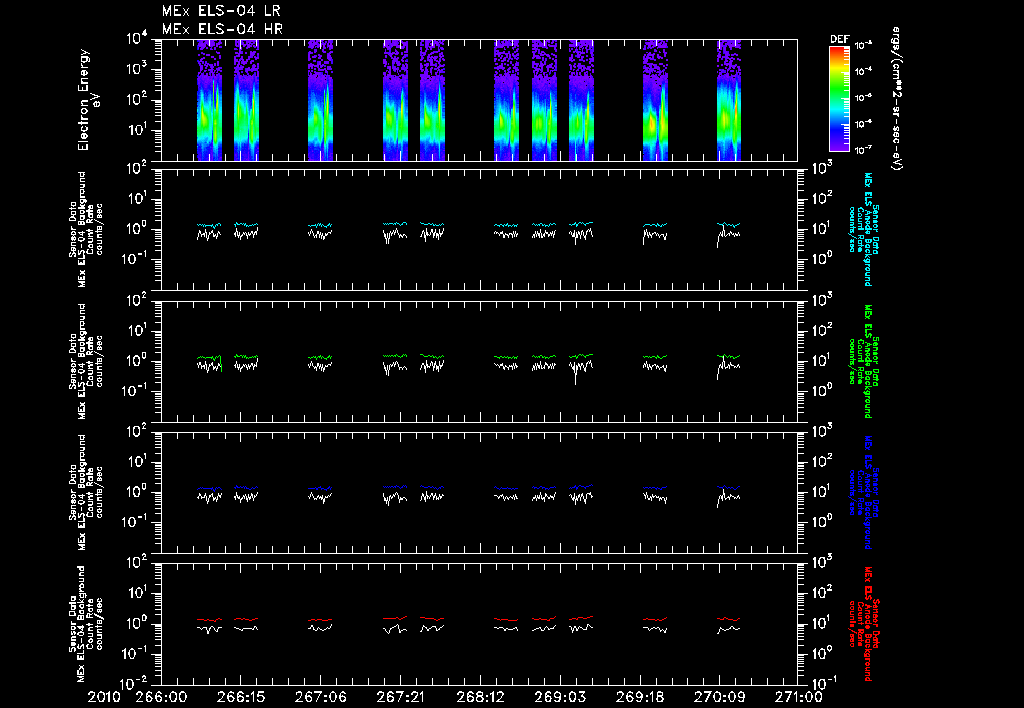The image size is (1024, 708).
Task: Click the '271:00' time axis label
Action: click(798, 697)
